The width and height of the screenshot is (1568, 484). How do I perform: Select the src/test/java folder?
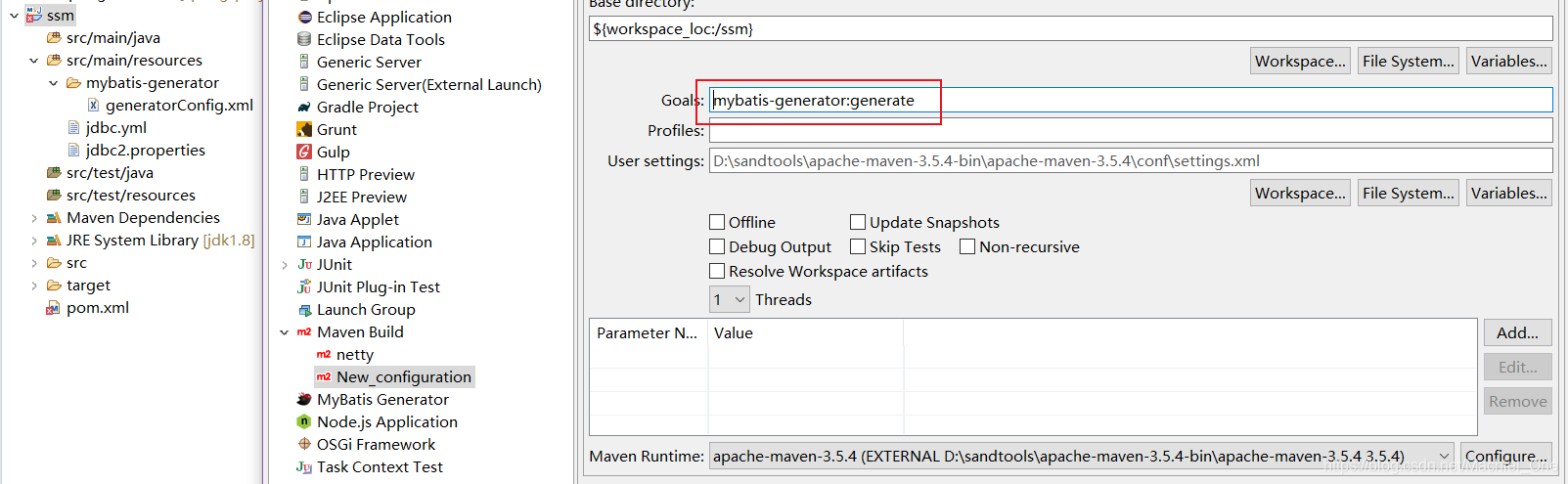[110, 173]
